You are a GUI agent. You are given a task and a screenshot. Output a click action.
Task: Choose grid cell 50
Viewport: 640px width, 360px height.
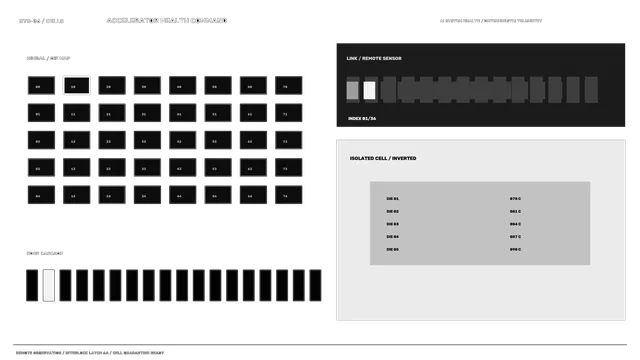218,86
